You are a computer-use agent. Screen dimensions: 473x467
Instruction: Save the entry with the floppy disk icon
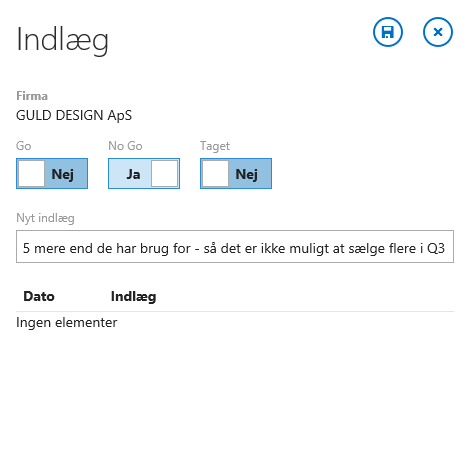coord(388,32)
